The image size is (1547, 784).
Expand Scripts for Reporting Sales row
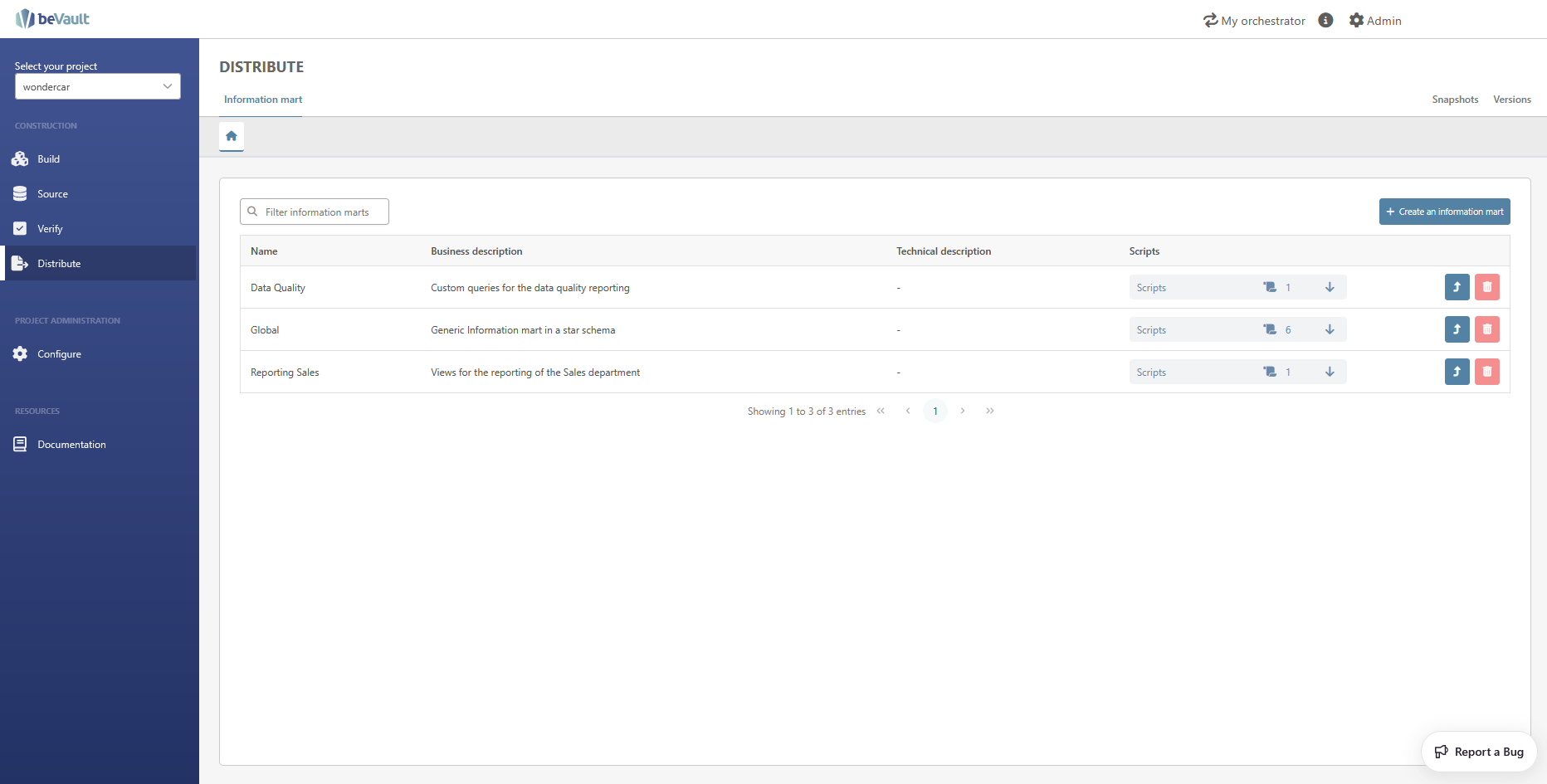(x=1329, y=372)
